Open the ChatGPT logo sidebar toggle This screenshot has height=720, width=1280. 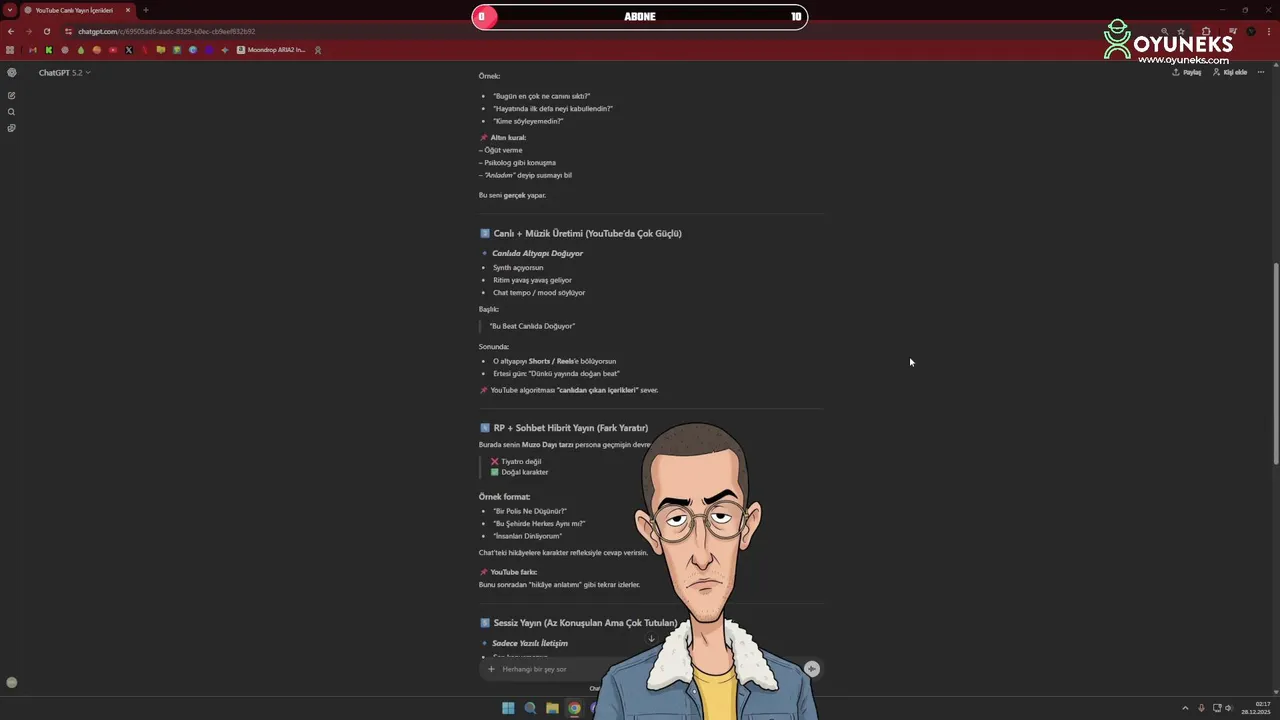point(11,73)
